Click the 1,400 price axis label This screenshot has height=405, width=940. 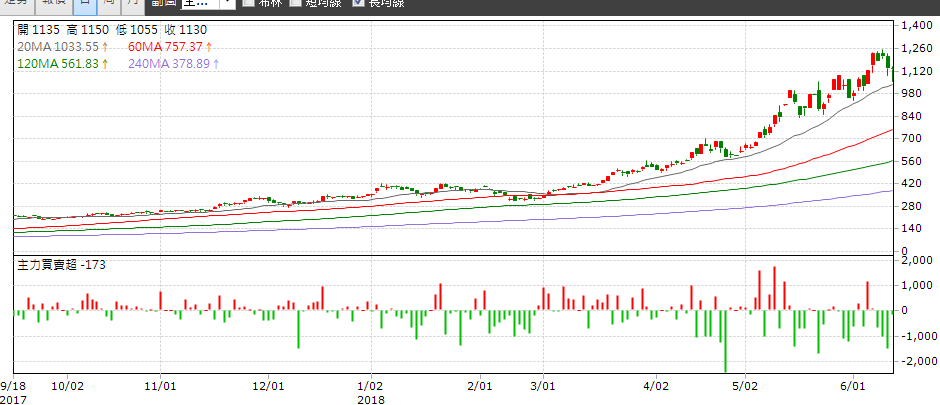point(919,25)
